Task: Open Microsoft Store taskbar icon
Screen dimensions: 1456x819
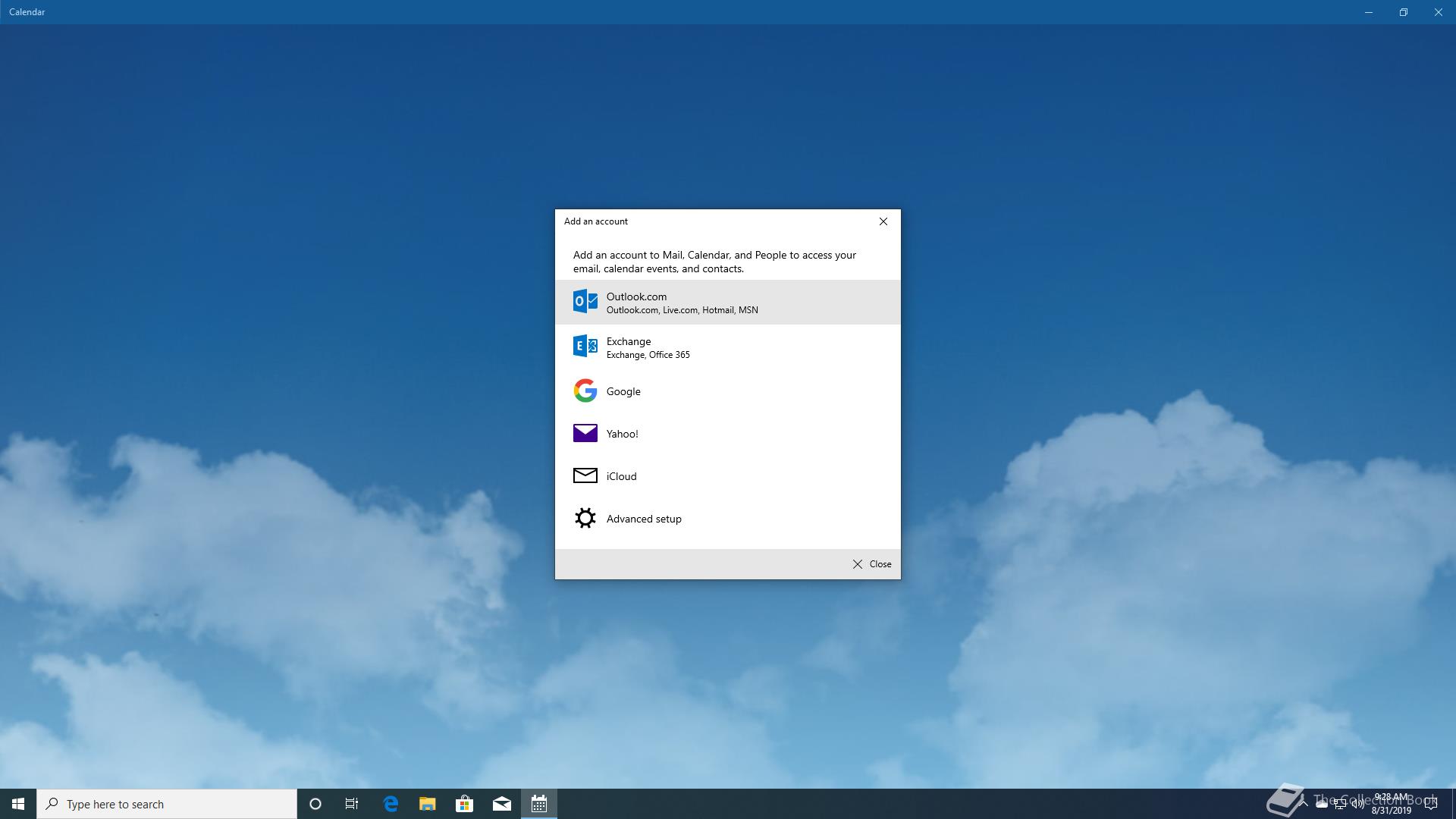Action: (464, 804)
